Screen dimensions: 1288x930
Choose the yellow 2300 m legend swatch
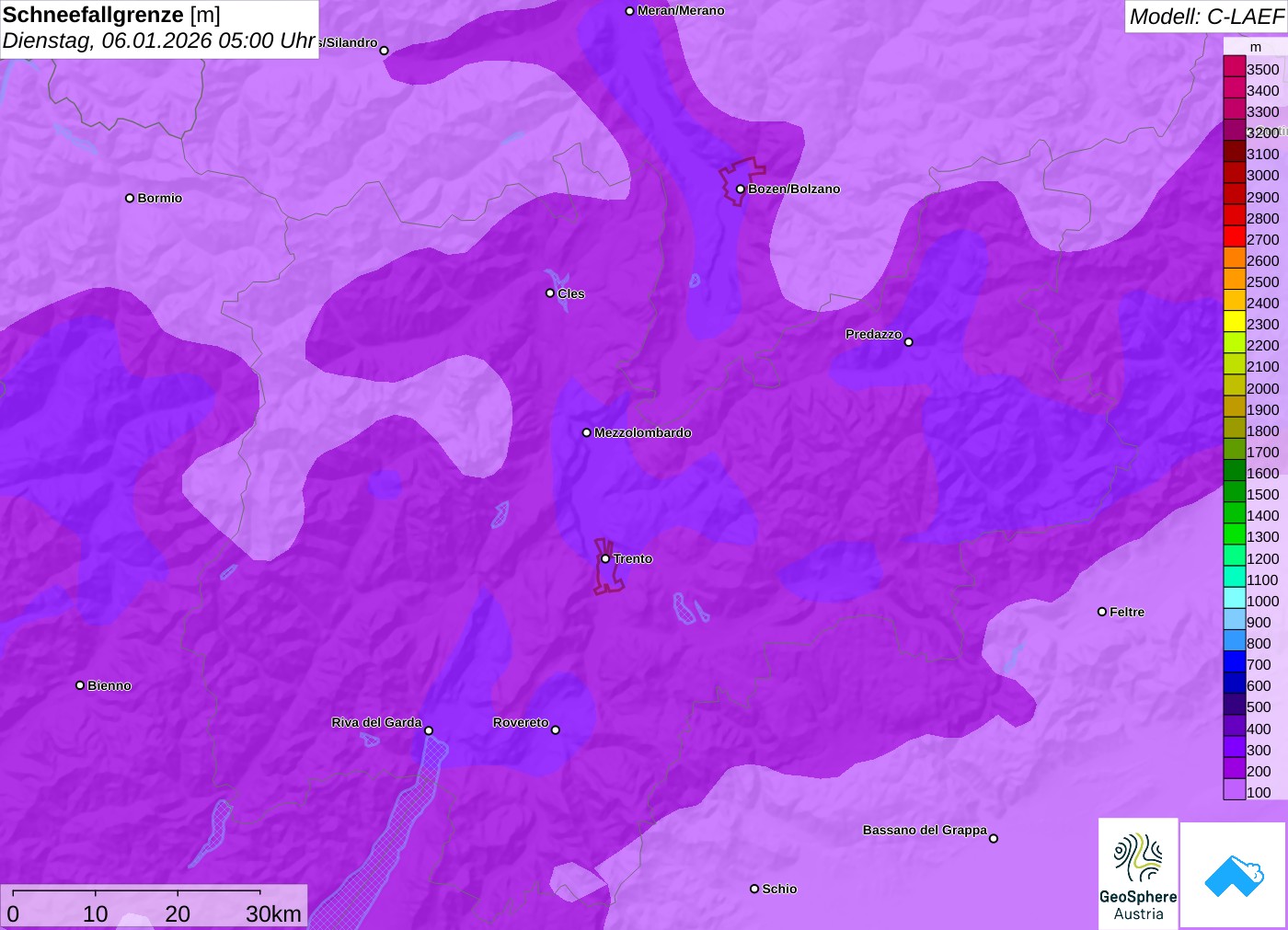point(1235,322)
